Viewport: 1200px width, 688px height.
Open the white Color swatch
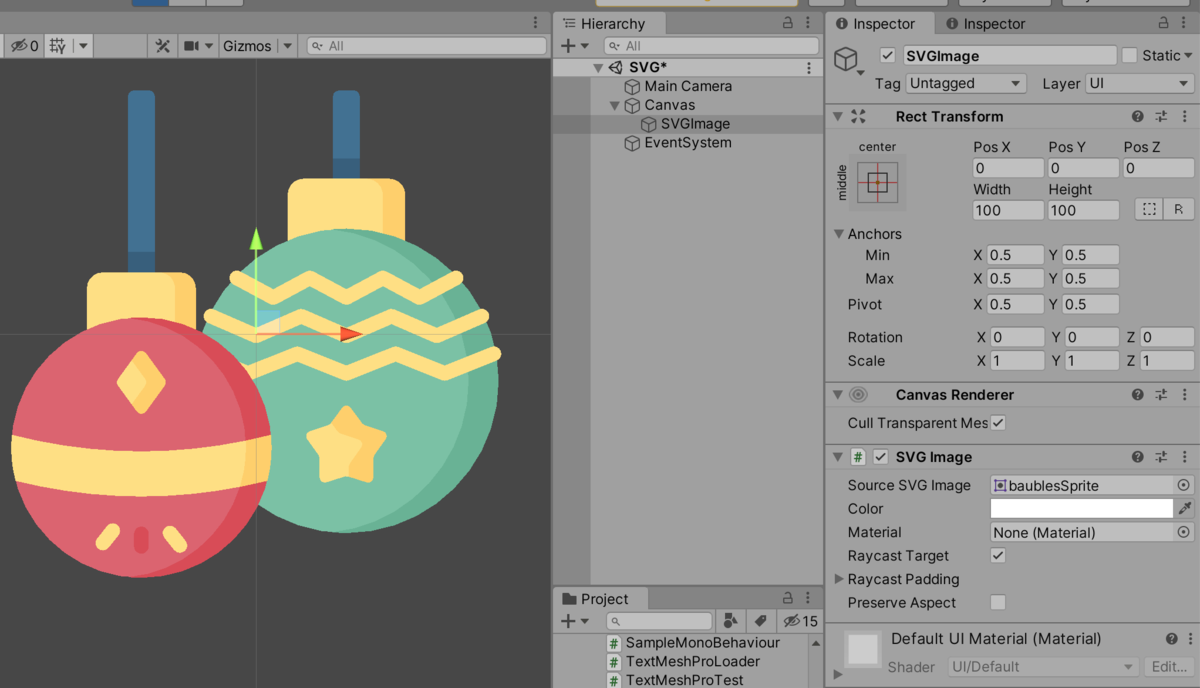[1081, 509]
